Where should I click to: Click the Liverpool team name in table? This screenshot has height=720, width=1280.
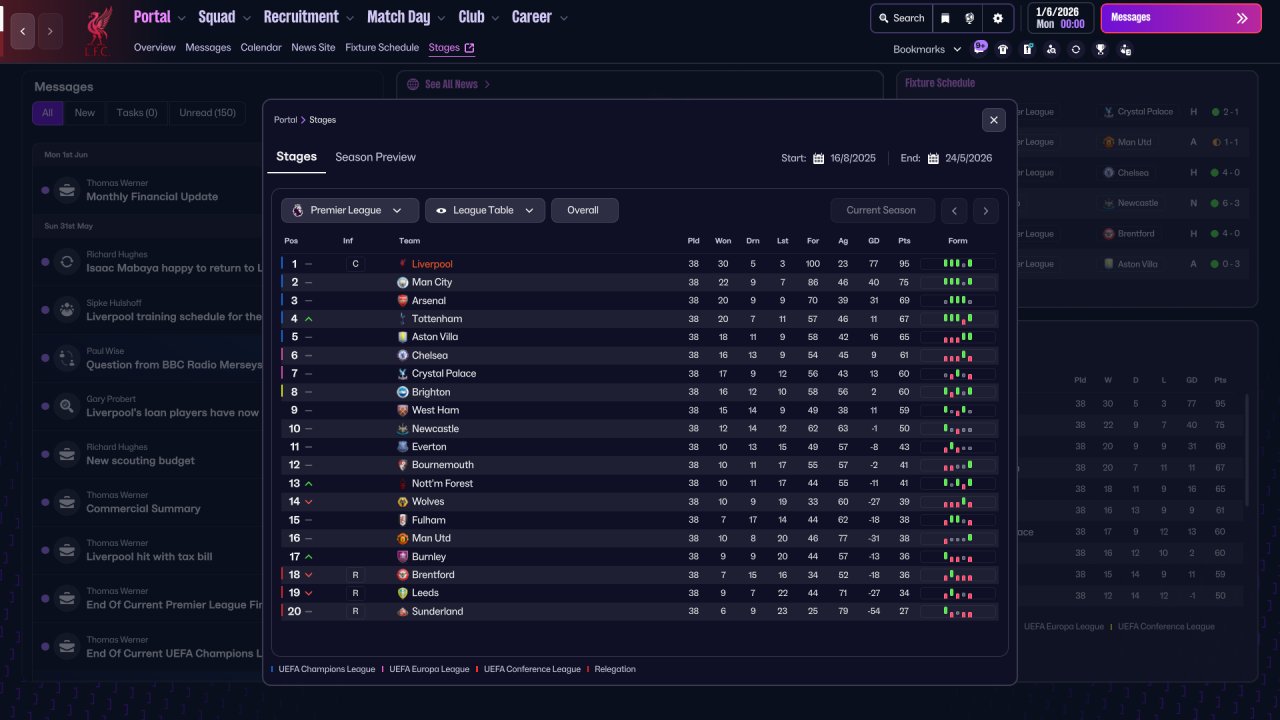(x=432, y=264)
